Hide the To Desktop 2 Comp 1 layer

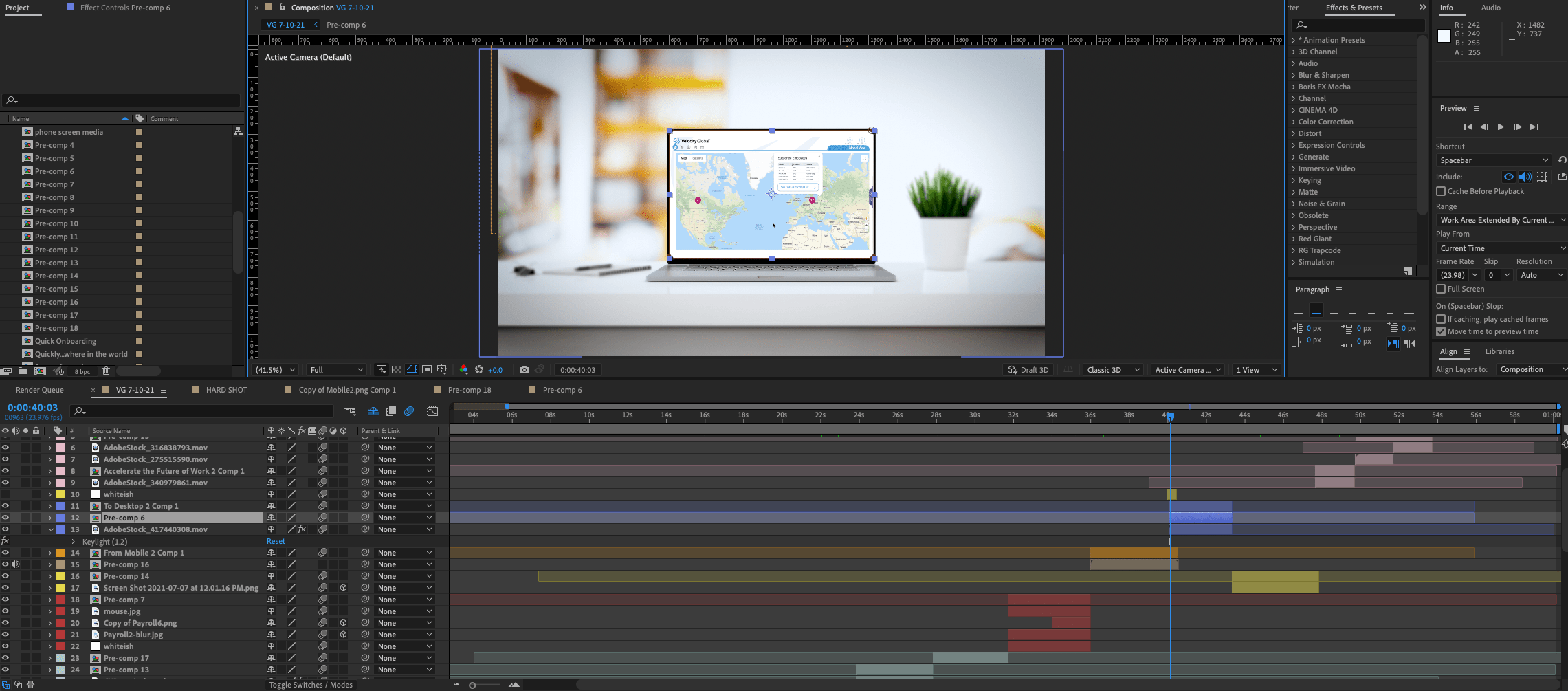pyautogui.click(x=5, y=506)
